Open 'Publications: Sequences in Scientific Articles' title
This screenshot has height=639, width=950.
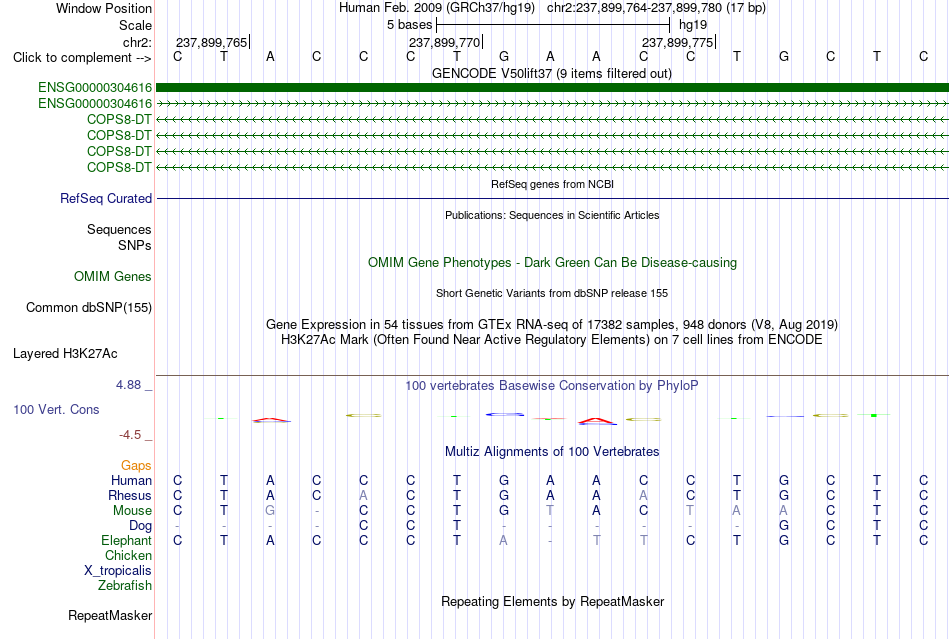click(x=552, y=215)
